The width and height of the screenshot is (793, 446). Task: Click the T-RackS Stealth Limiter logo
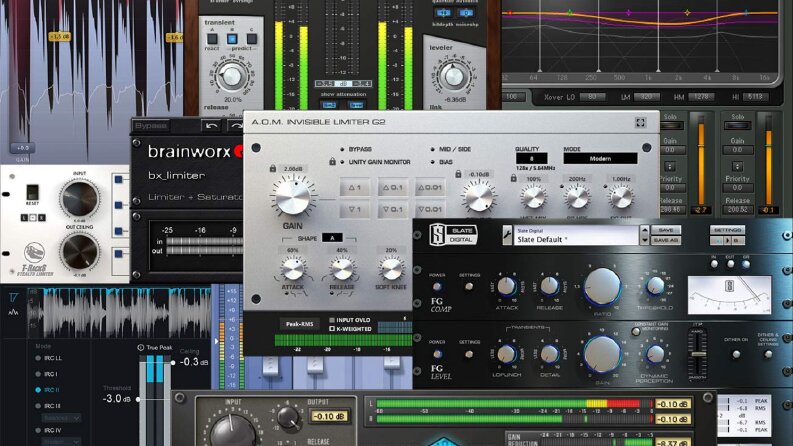pos(34,260)
